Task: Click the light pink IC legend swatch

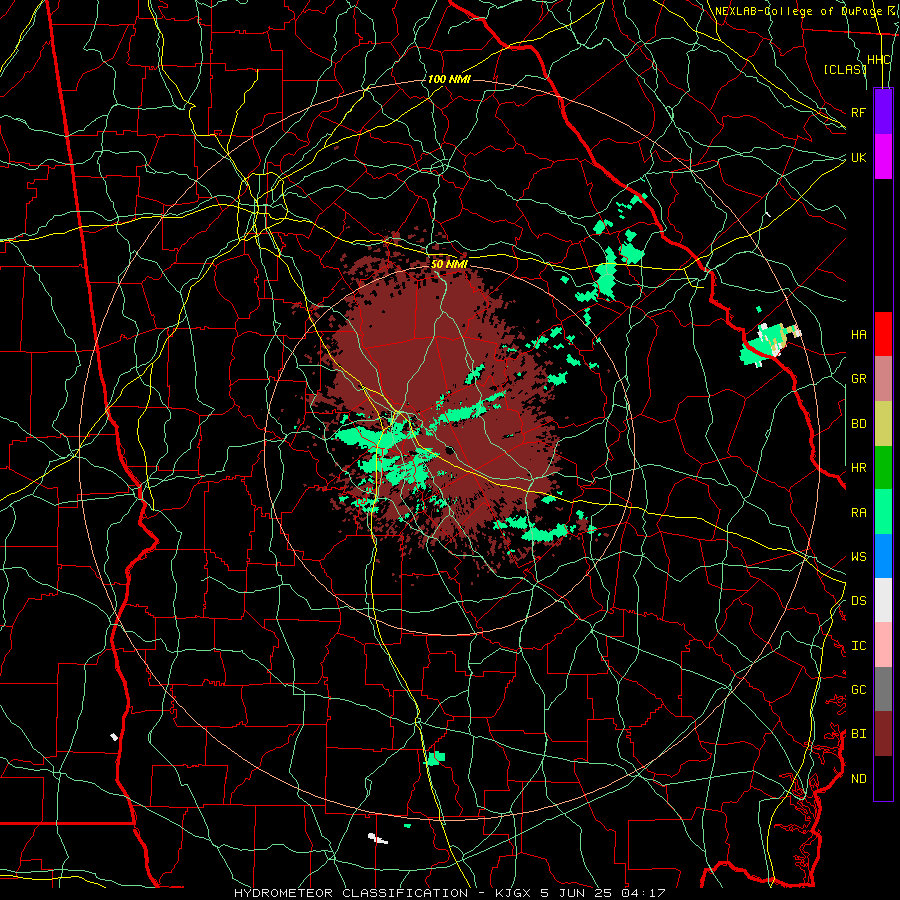Action: click(x=883, y=645)
